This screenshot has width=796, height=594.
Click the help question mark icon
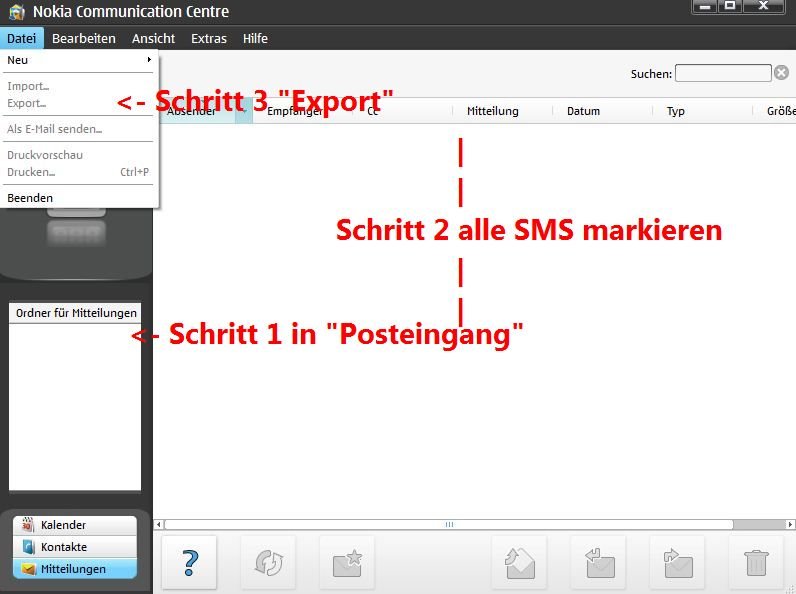click(x=189, y=563)
